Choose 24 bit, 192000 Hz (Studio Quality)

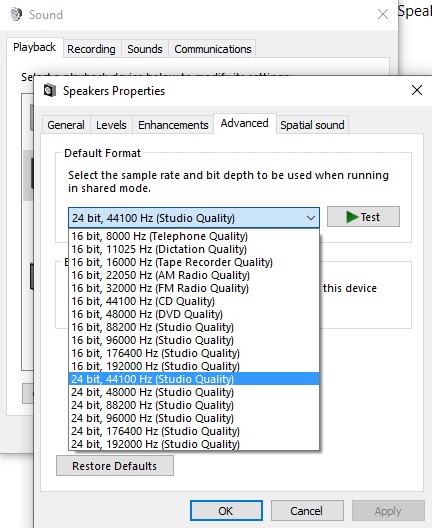[194, 444]
